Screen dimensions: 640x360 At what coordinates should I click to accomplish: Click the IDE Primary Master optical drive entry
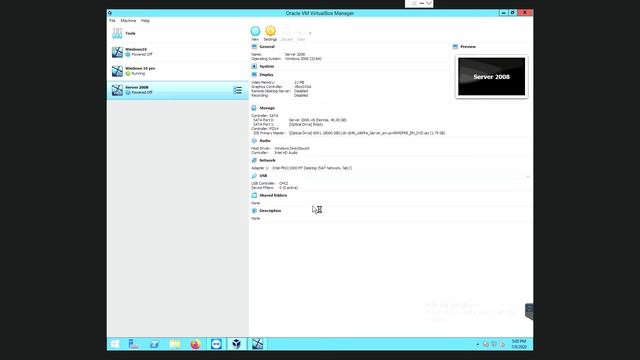pyautogui.click(x=367, y=133)
